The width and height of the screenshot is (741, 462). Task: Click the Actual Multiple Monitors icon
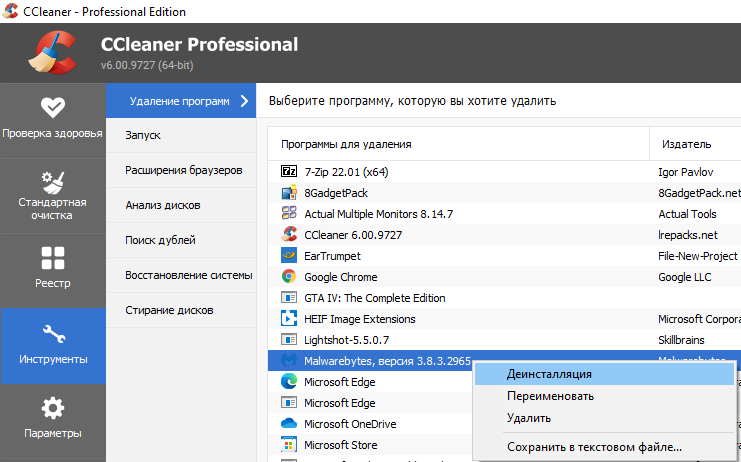[289, 213]
